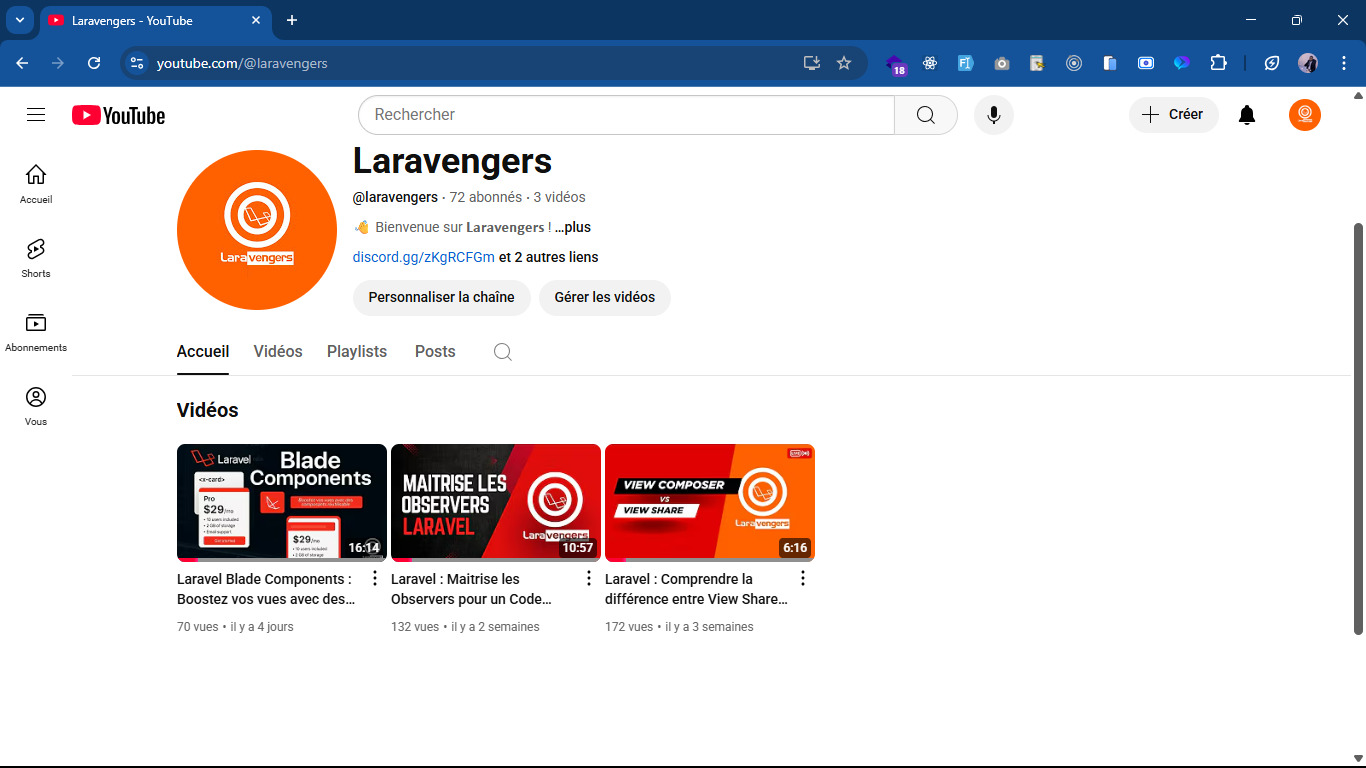Viewport: 1366px width, 768px height.
Task: Click the 72 abonnés text
Action: pos(486,197)
